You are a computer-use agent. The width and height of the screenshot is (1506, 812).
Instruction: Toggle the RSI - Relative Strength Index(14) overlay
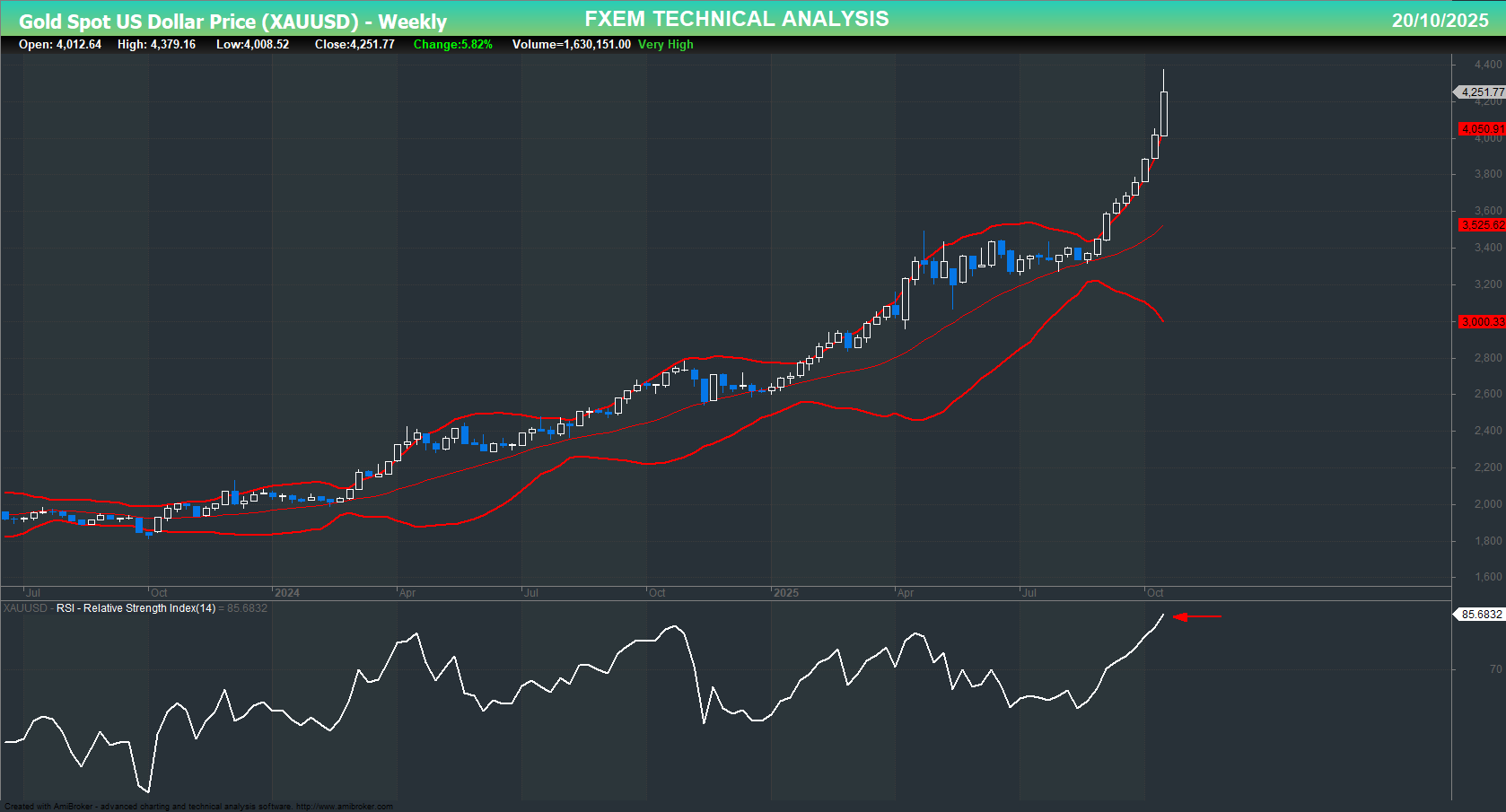click(137, 607)
